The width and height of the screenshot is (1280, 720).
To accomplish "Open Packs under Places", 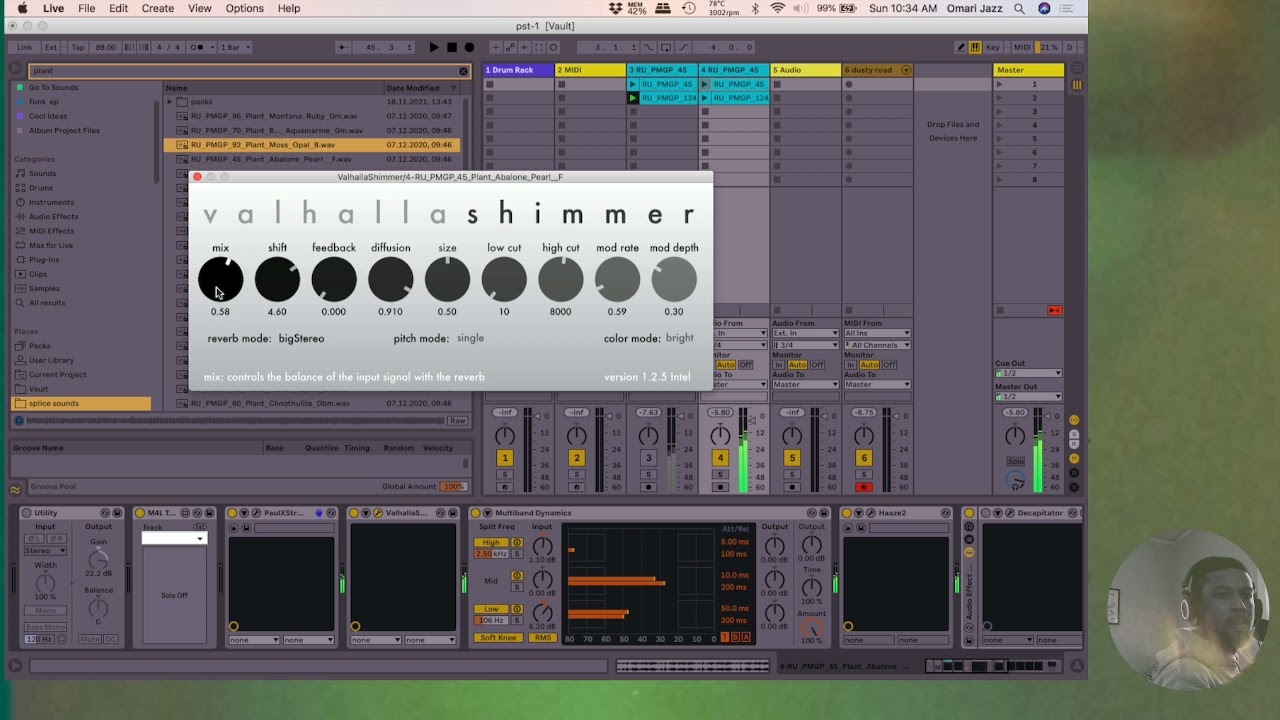I will coord(39,346).
